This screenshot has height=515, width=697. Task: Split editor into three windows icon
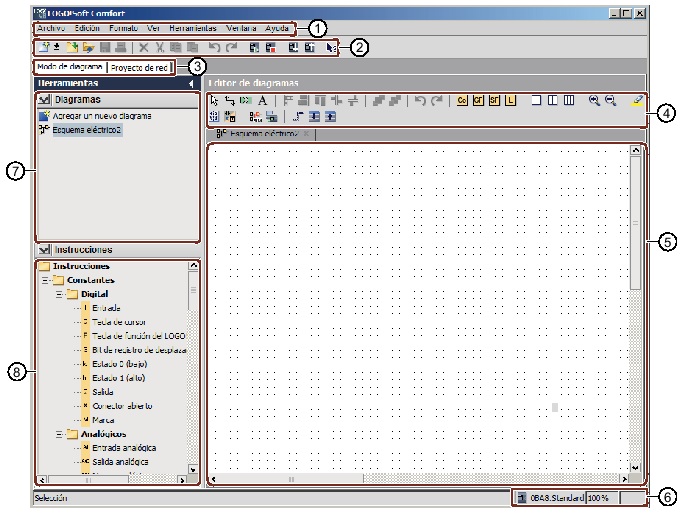569,100
